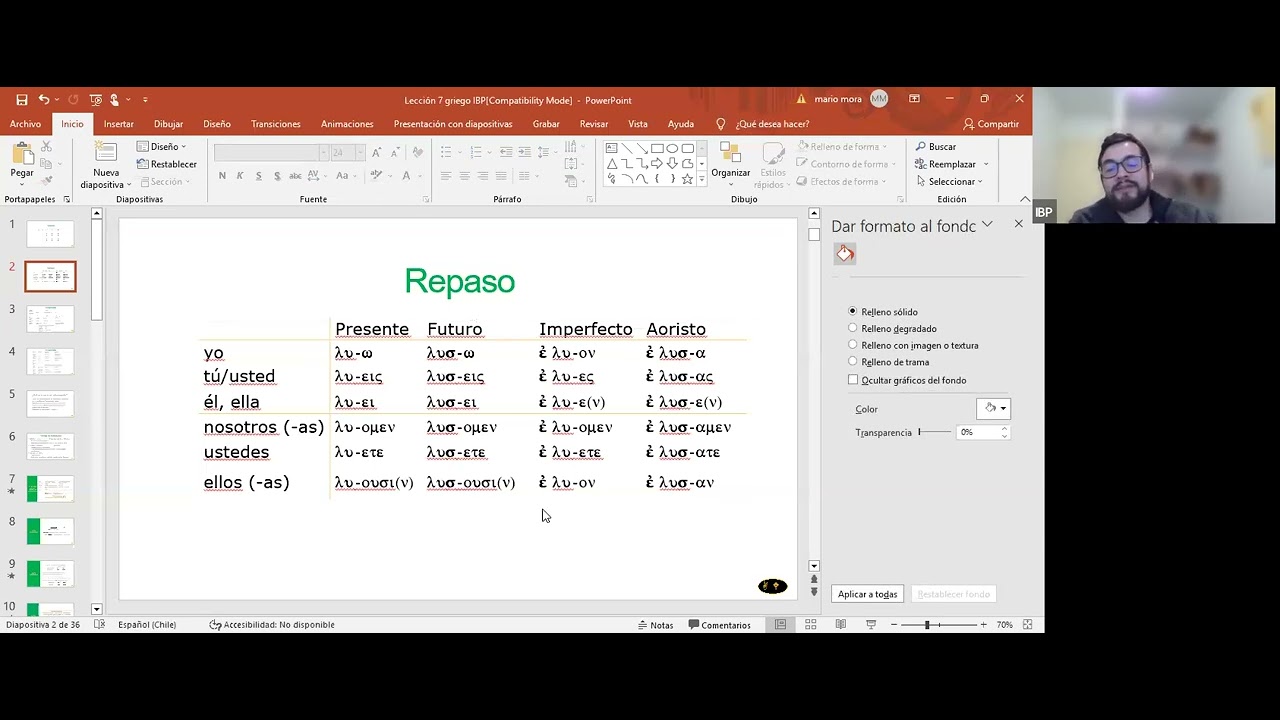
Task: Switch to the Insertar tab
Action: [118, 124]
